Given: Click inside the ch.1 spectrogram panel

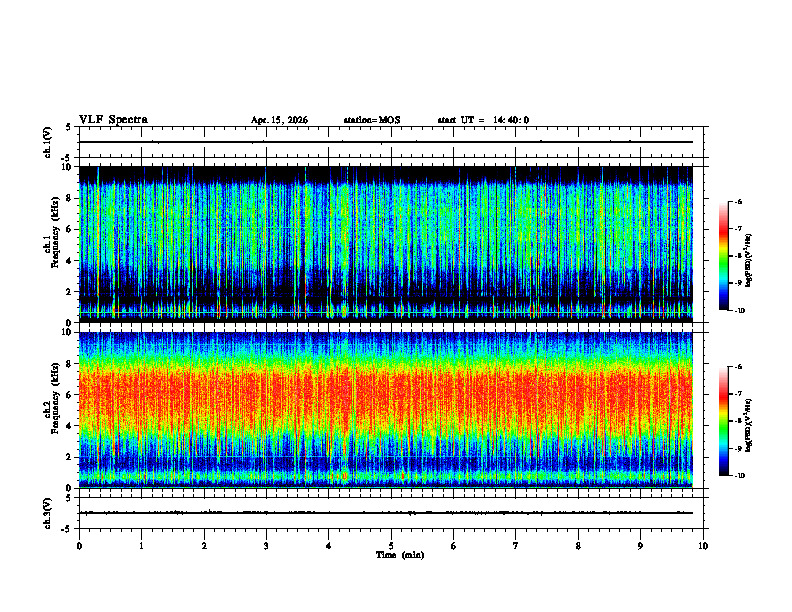Looking at the screenshot, I should [386, 244].
